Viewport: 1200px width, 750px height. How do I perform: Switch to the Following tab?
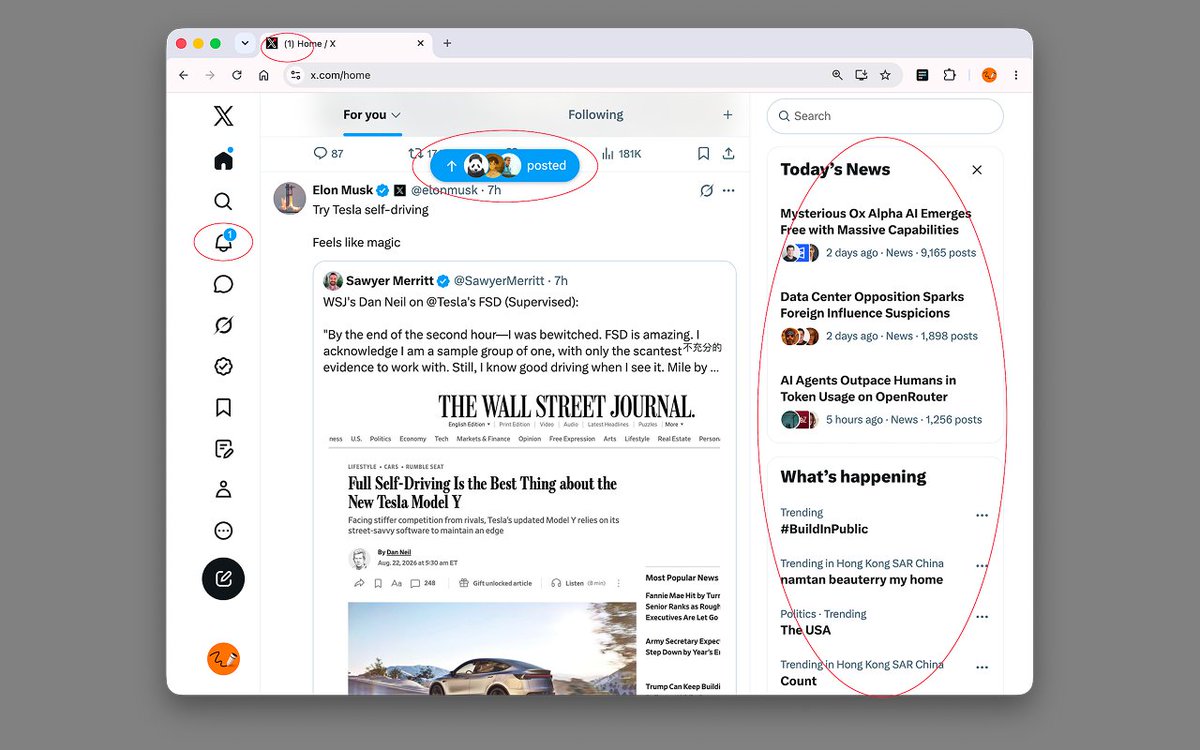click(x=596, y=115)
